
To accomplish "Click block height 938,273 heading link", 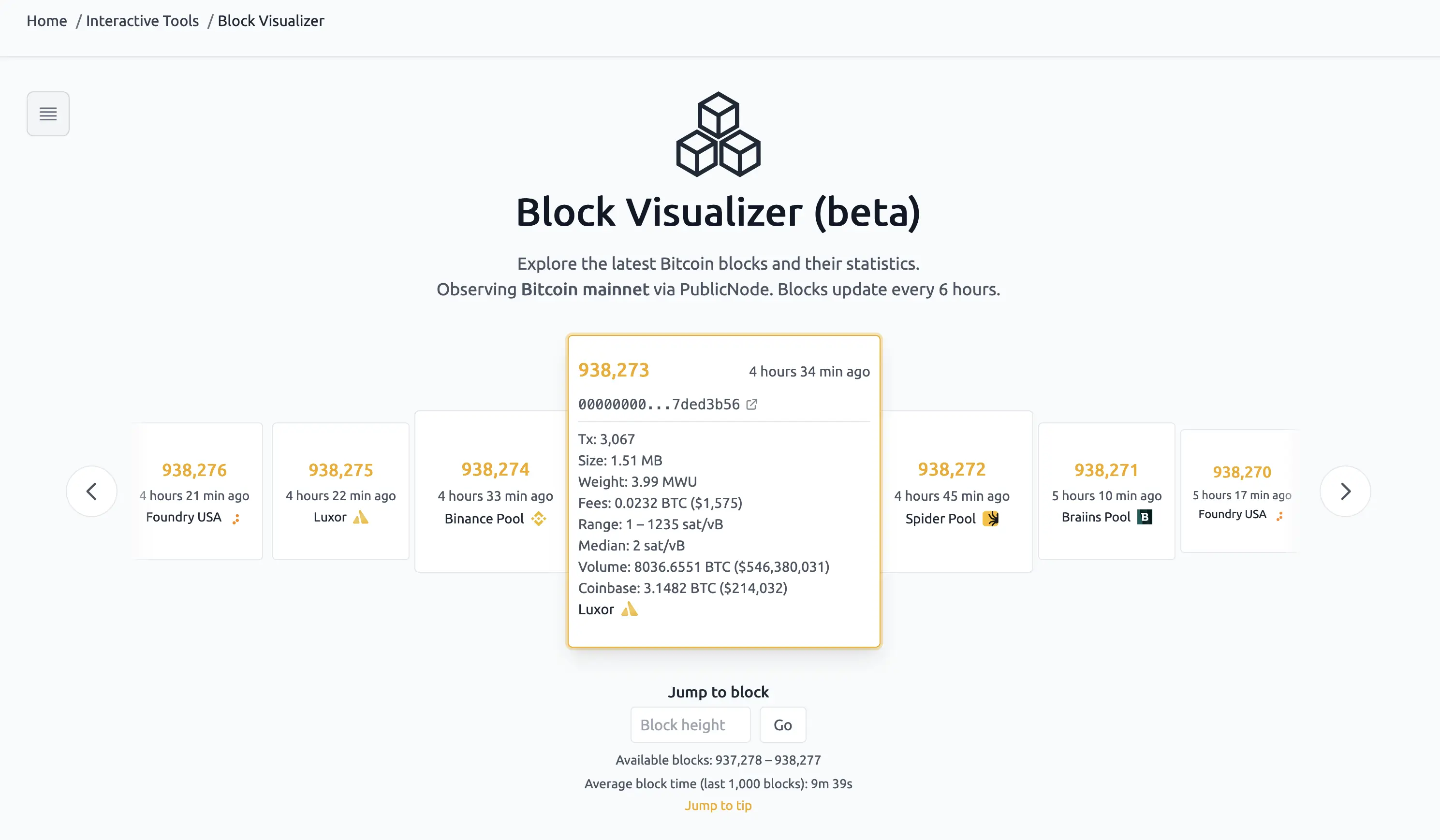I will pyautogui.click(x=613, y=370).
